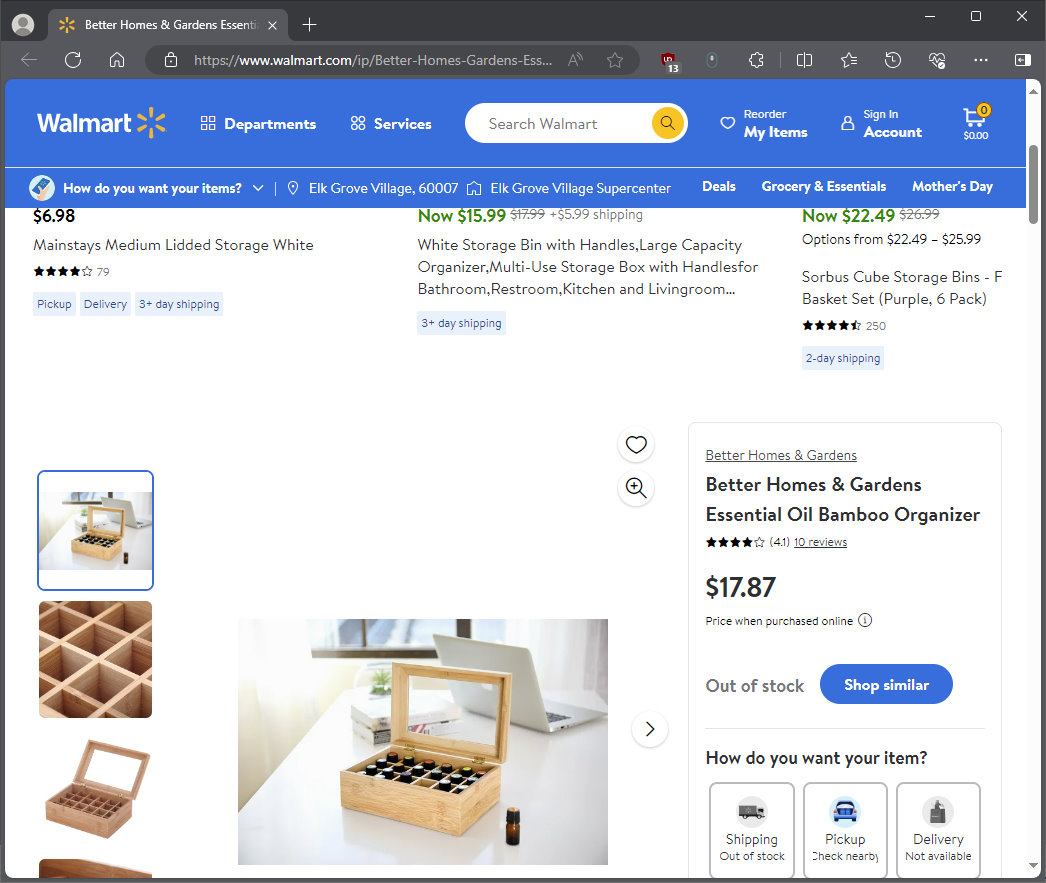The height and width of the screenshot is (883, 1046).
Task: Zoom the product image with magnifier icon
Action: tap(636, 488)
